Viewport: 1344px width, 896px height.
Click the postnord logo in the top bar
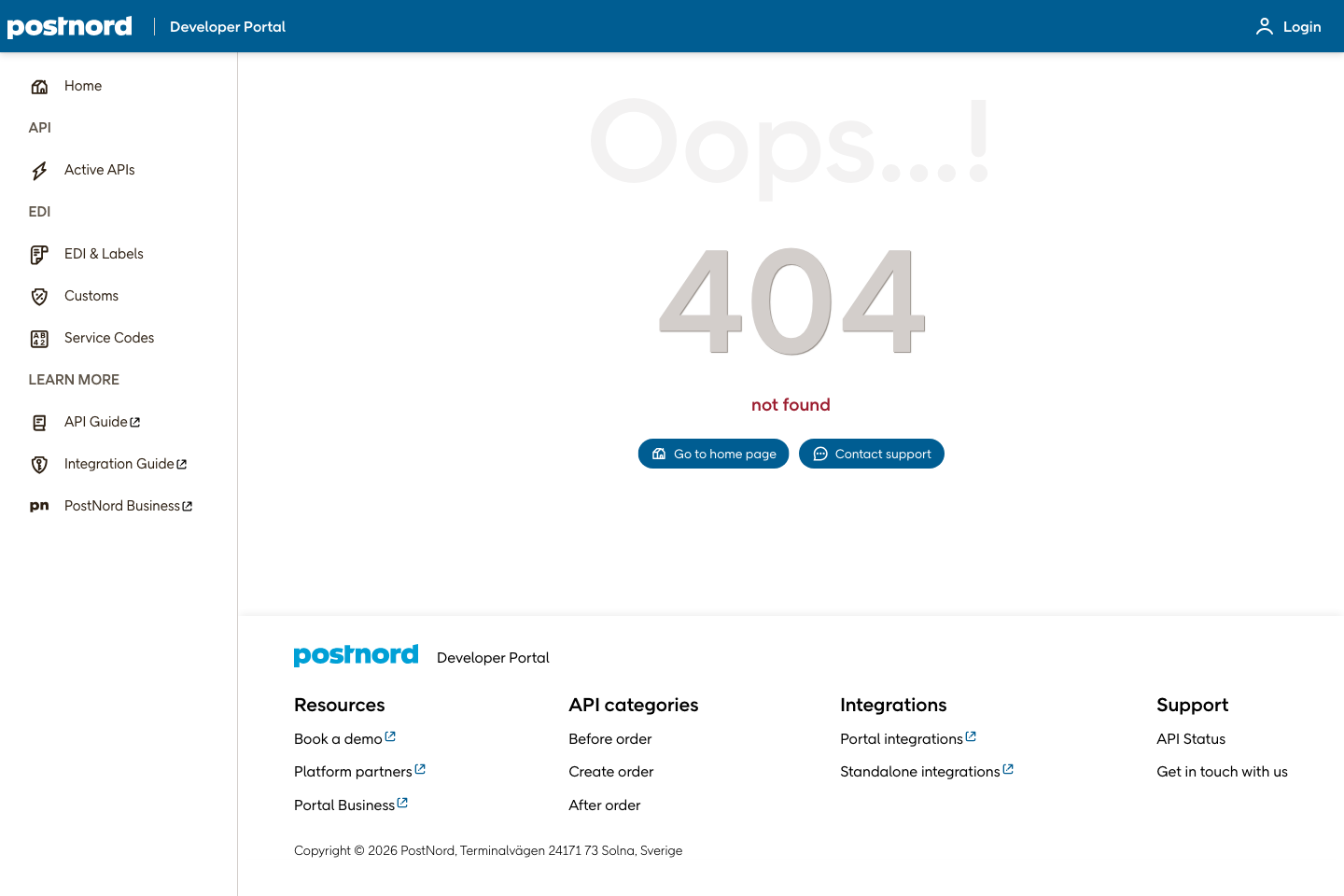point(69,26)
